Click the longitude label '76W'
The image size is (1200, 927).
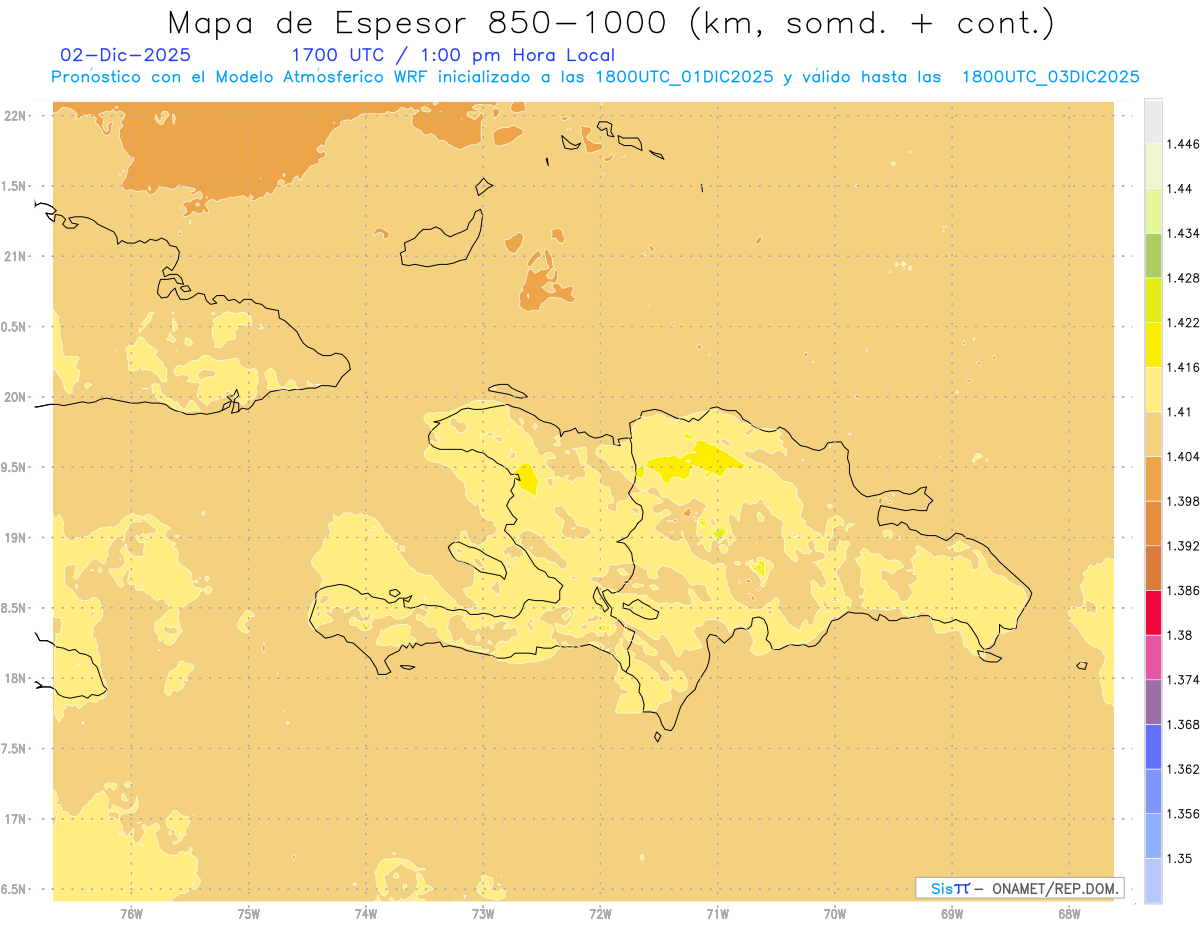131,914
